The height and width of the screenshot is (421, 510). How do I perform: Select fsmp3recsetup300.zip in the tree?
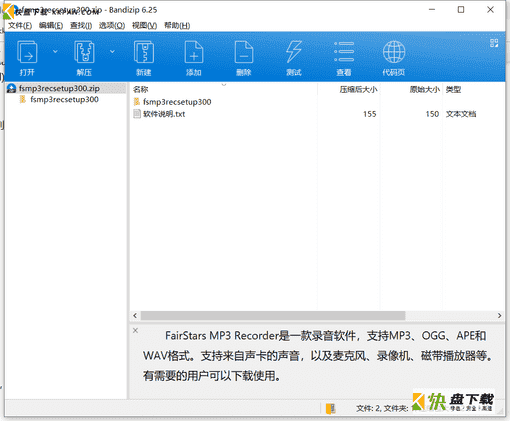coord(59,88)
